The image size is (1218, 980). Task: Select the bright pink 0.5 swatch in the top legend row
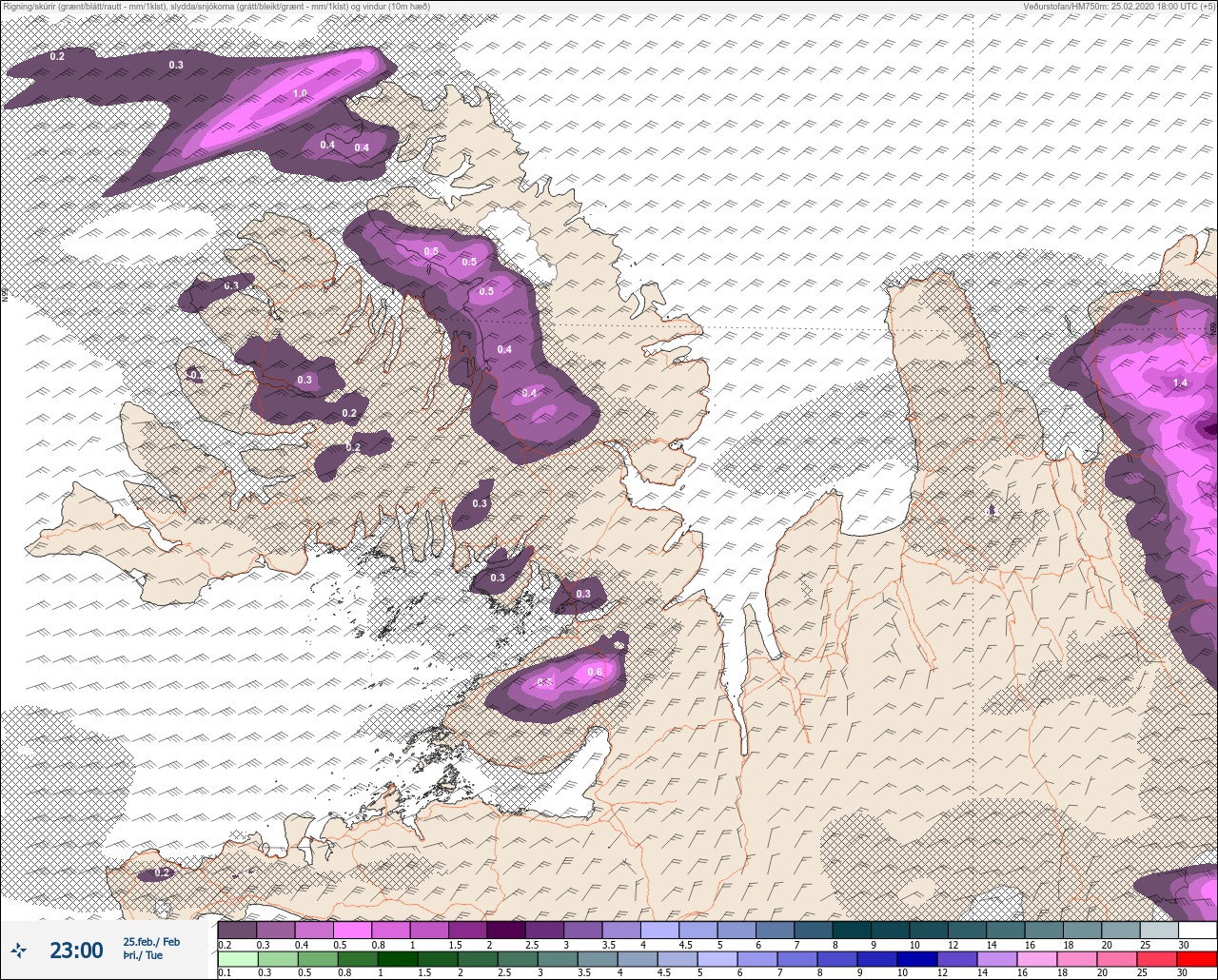[x=352, y=930]
